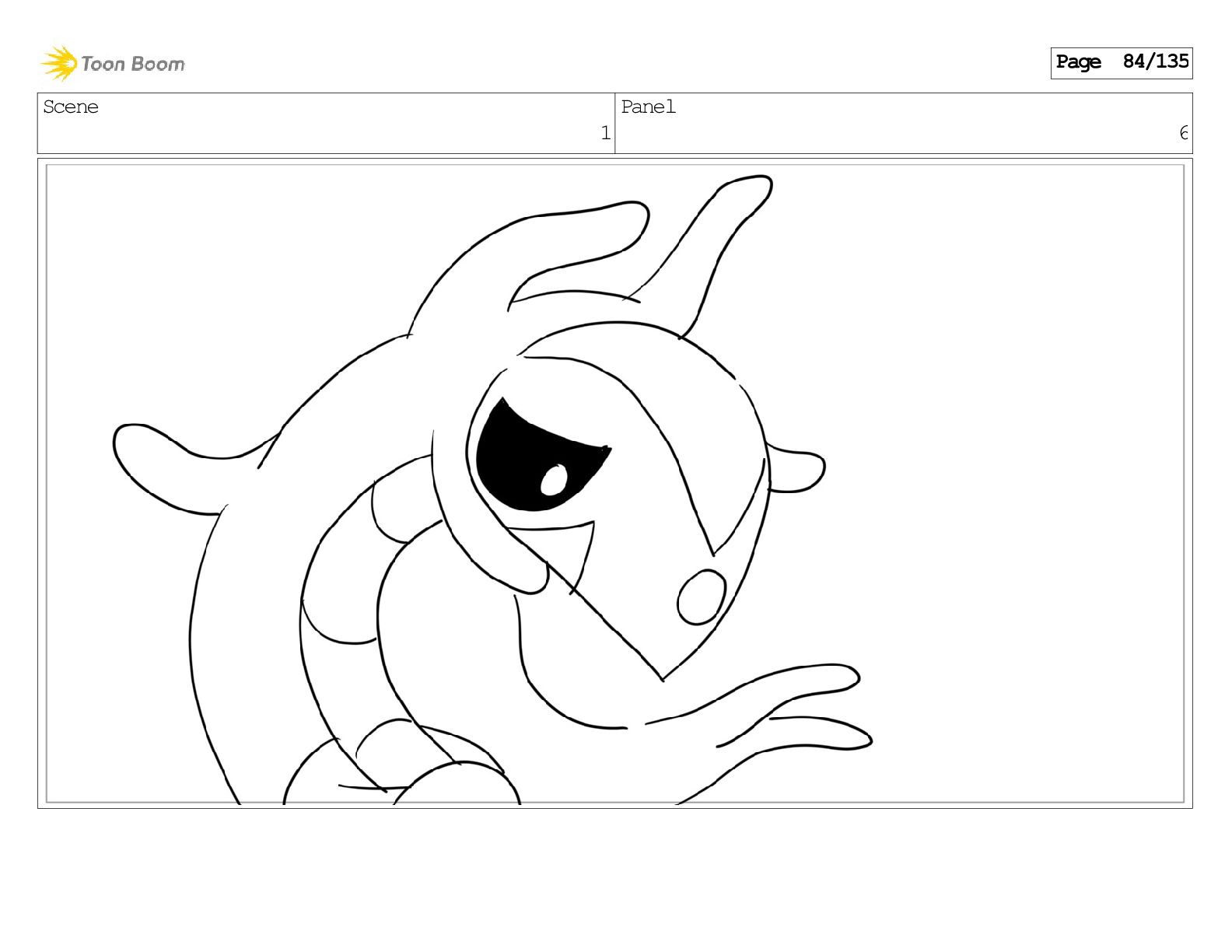Click the Page 84/135 indicator
Viewport: 1232px width, 952px height.
1121,62
